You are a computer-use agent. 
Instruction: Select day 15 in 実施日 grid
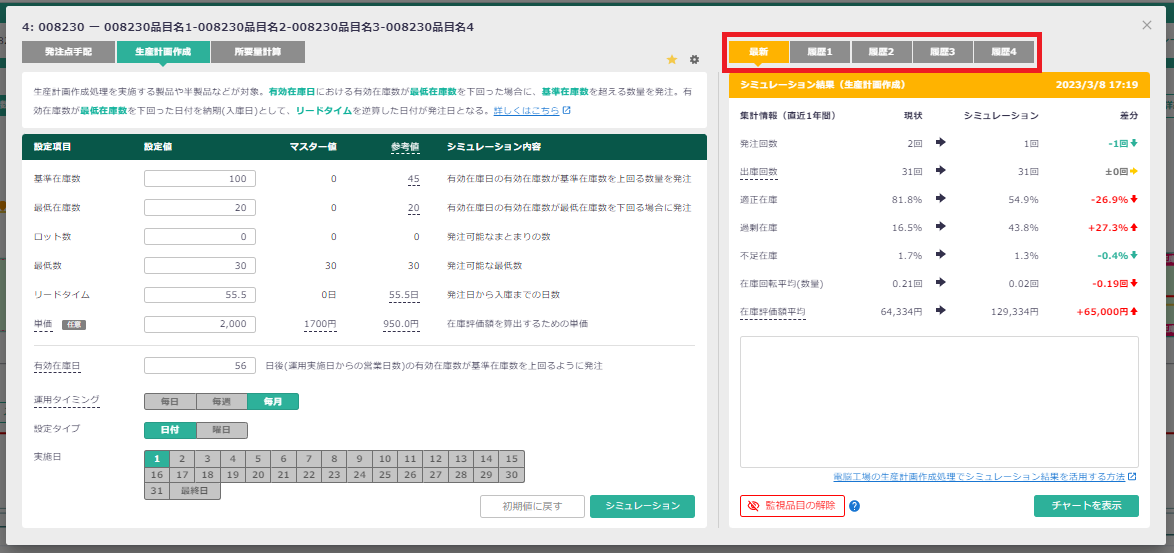[511, 459]
